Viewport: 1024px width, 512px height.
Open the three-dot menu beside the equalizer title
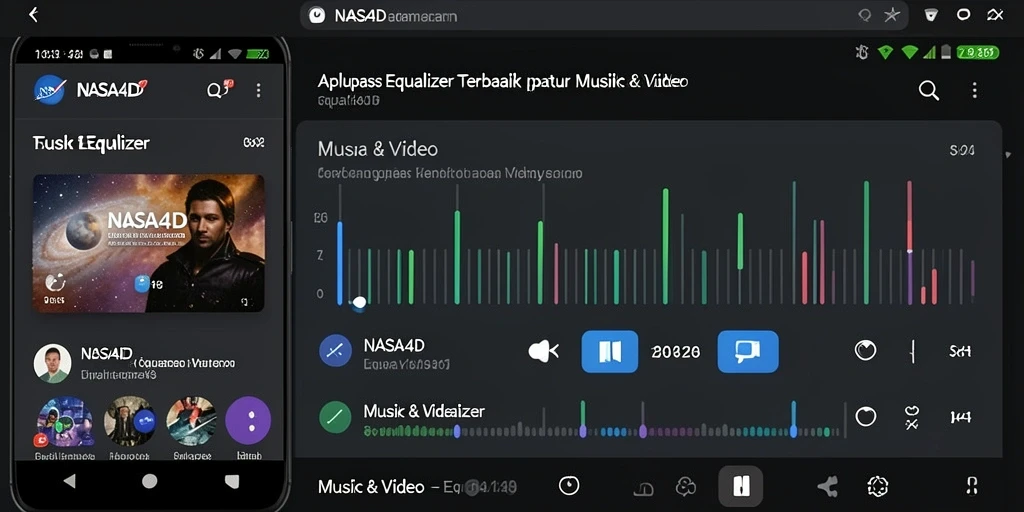click(974, 90)
